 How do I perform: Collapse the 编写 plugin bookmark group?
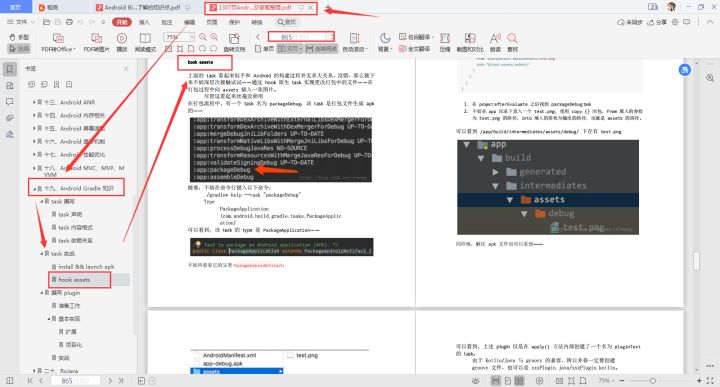(42, 292)
